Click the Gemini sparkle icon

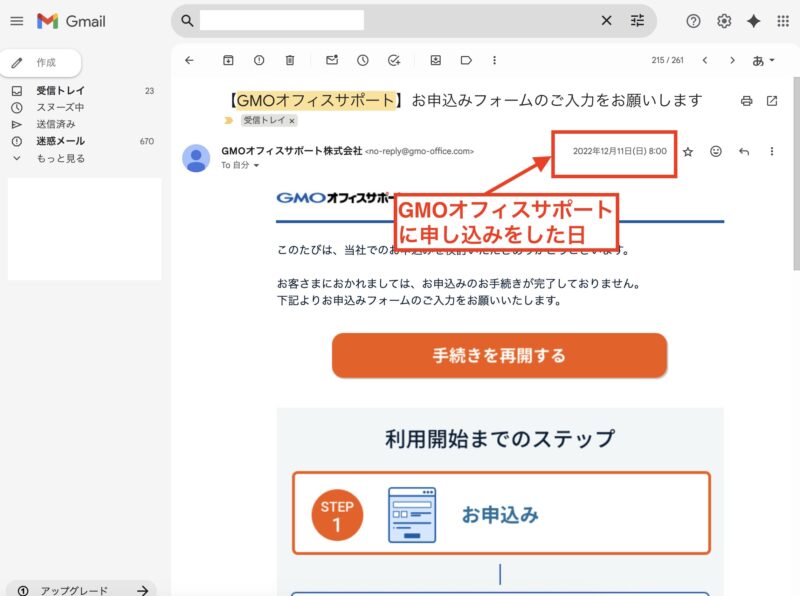[x=753, y=21]
